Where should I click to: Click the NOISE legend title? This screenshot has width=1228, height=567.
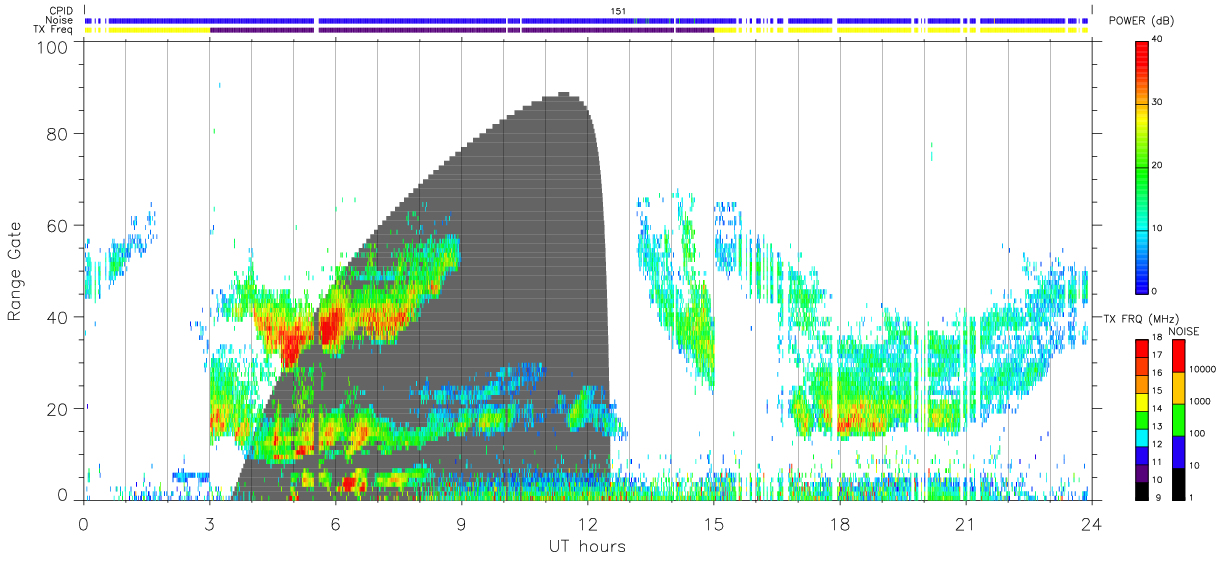pyautogui.click(x=1184, y=331)
